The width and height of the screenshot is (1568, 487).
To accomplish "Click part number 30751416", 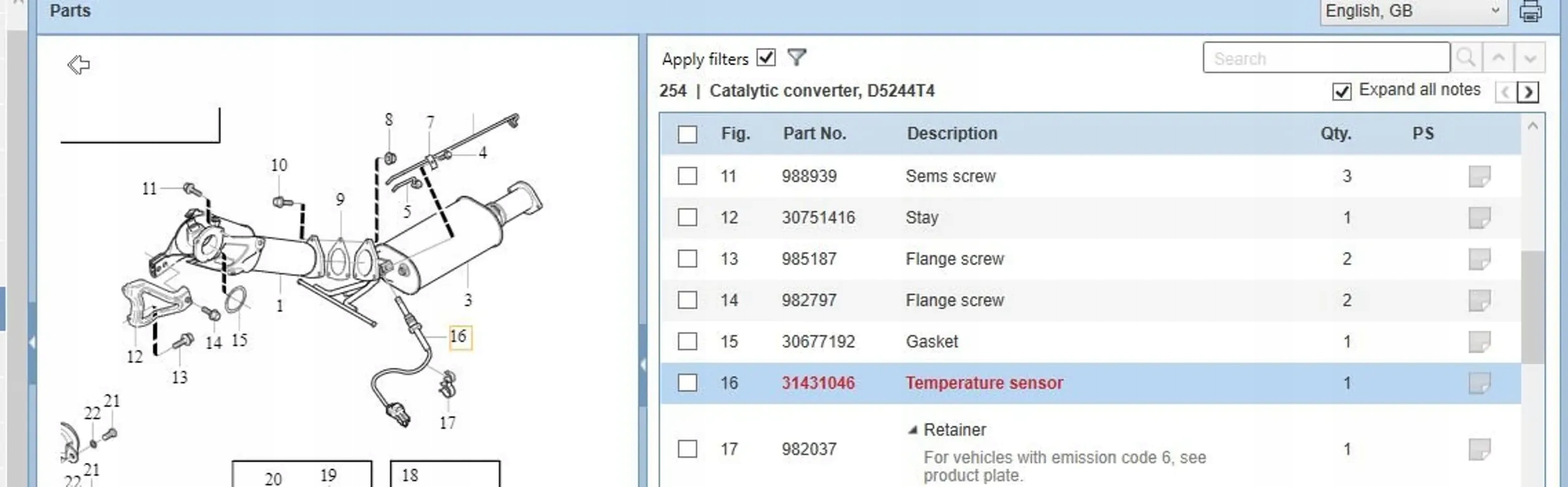I will tap(818, 217).
